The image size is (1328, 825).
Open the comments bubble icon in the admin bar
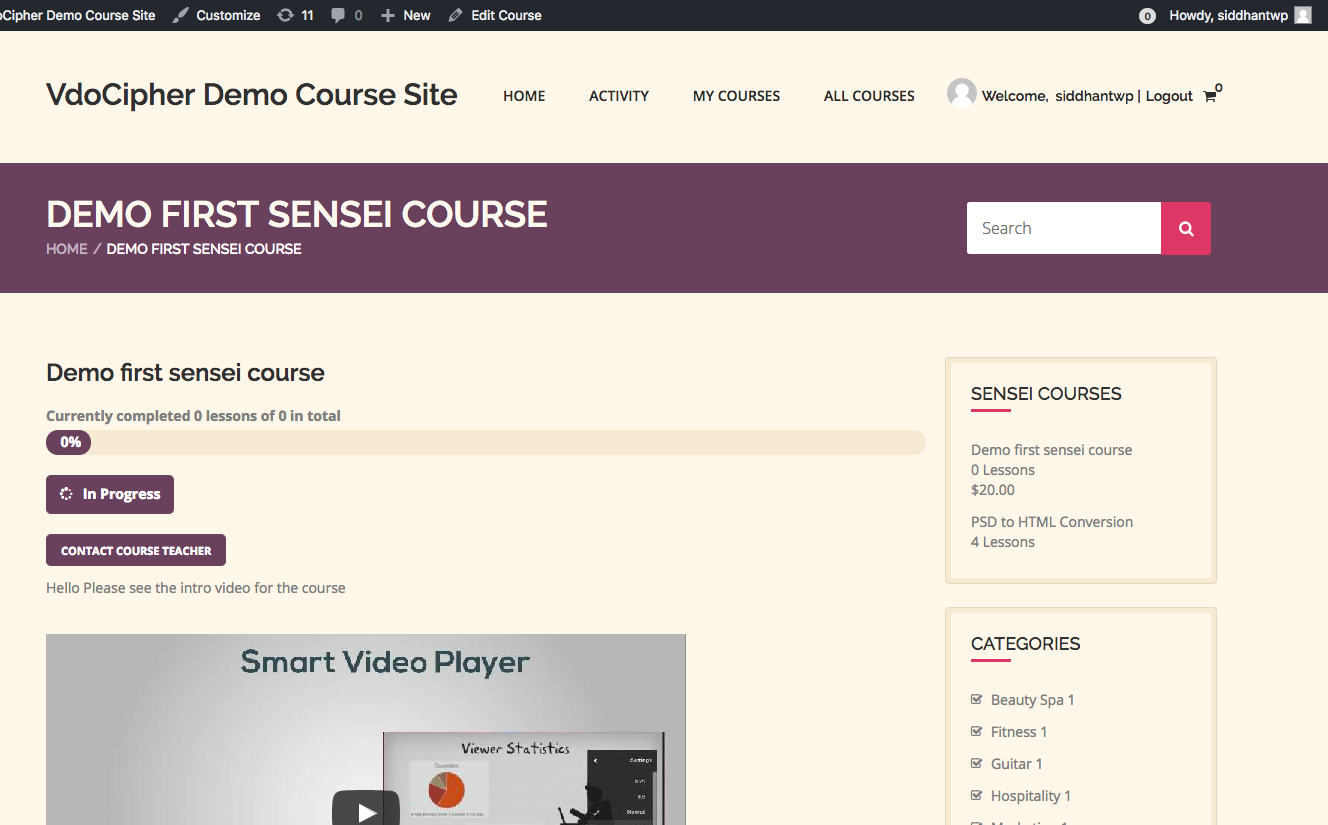pos(339,15)
